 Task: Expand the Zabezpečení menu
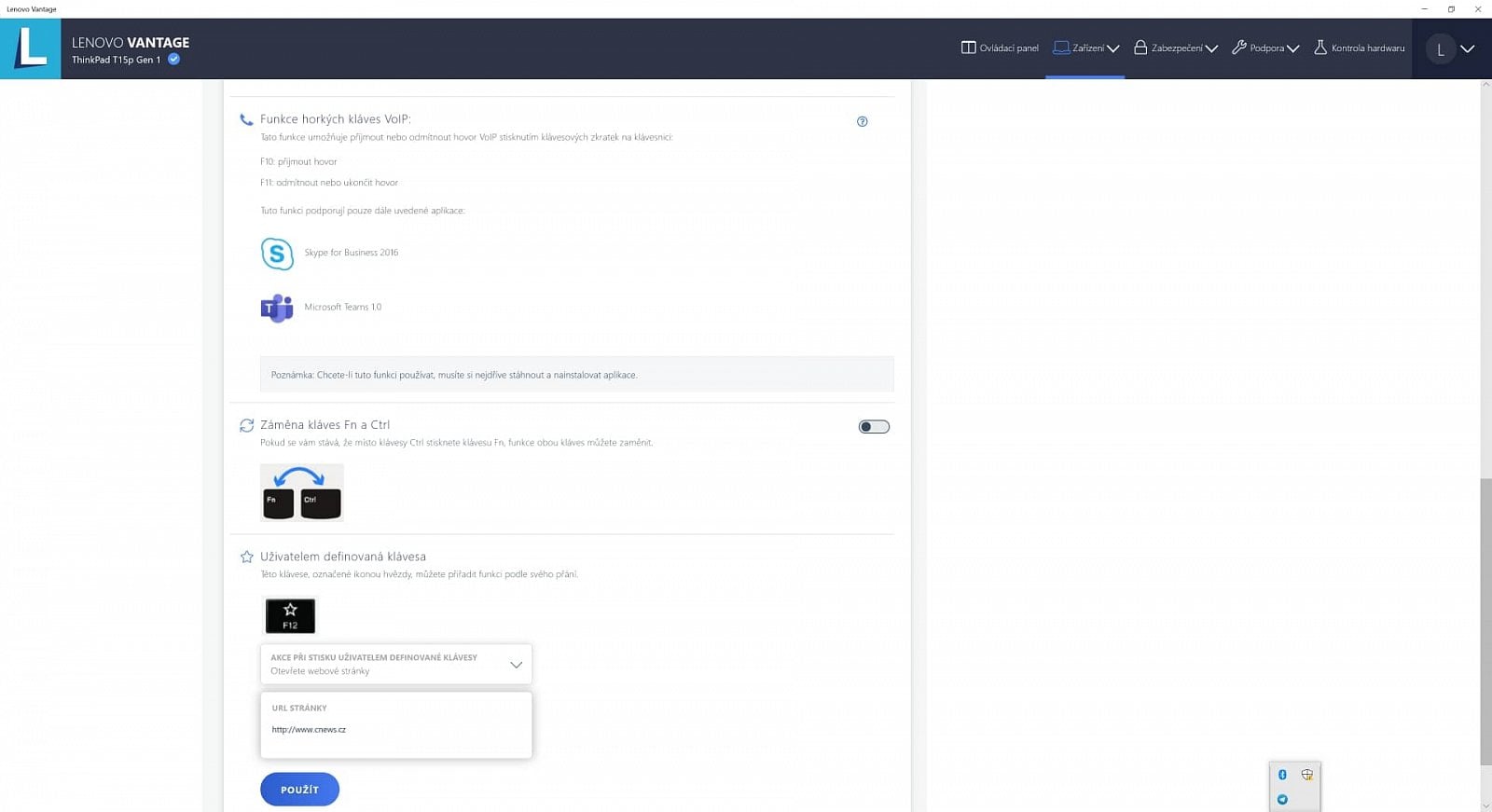pyautogui.click(x=1176, y=48)
